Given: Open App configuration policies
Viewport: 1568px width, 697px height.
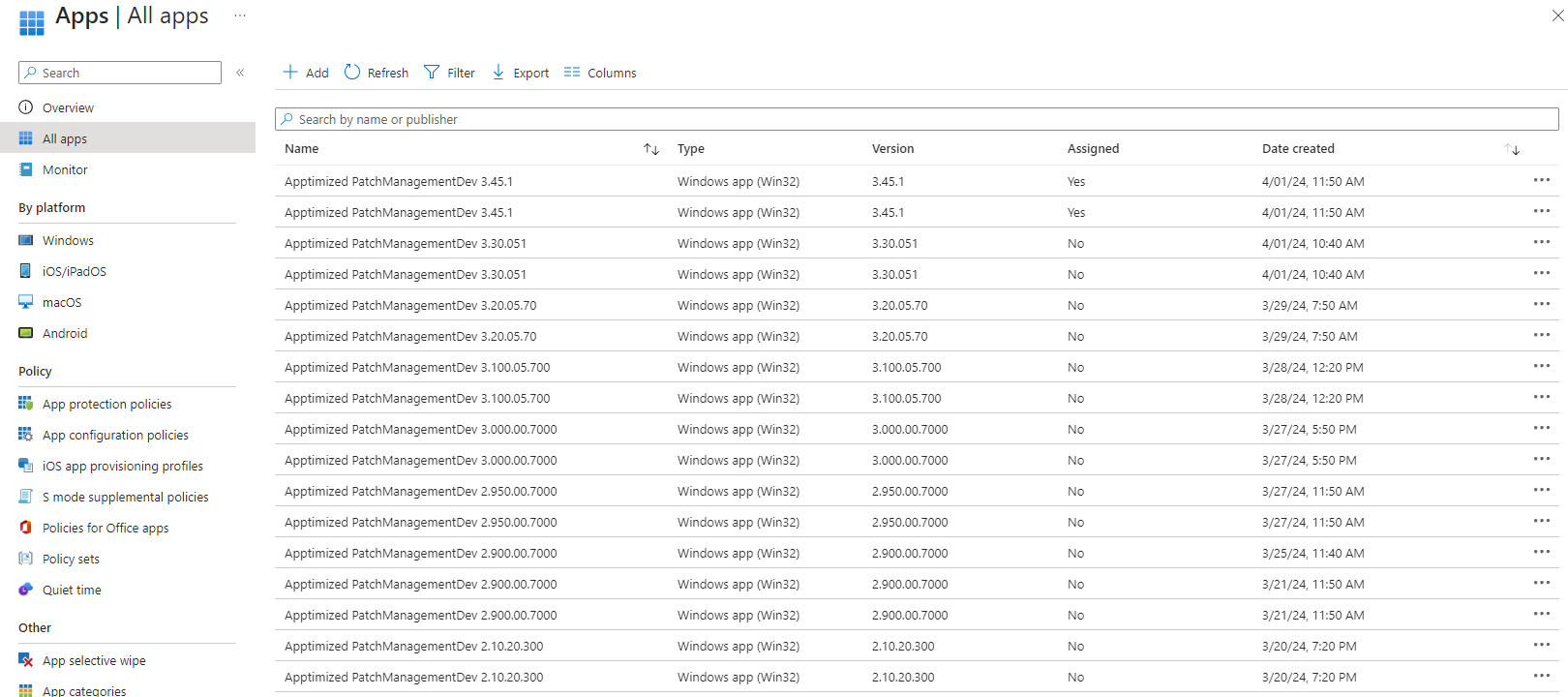Looking at the screenshot, I should tap(115, 435).
